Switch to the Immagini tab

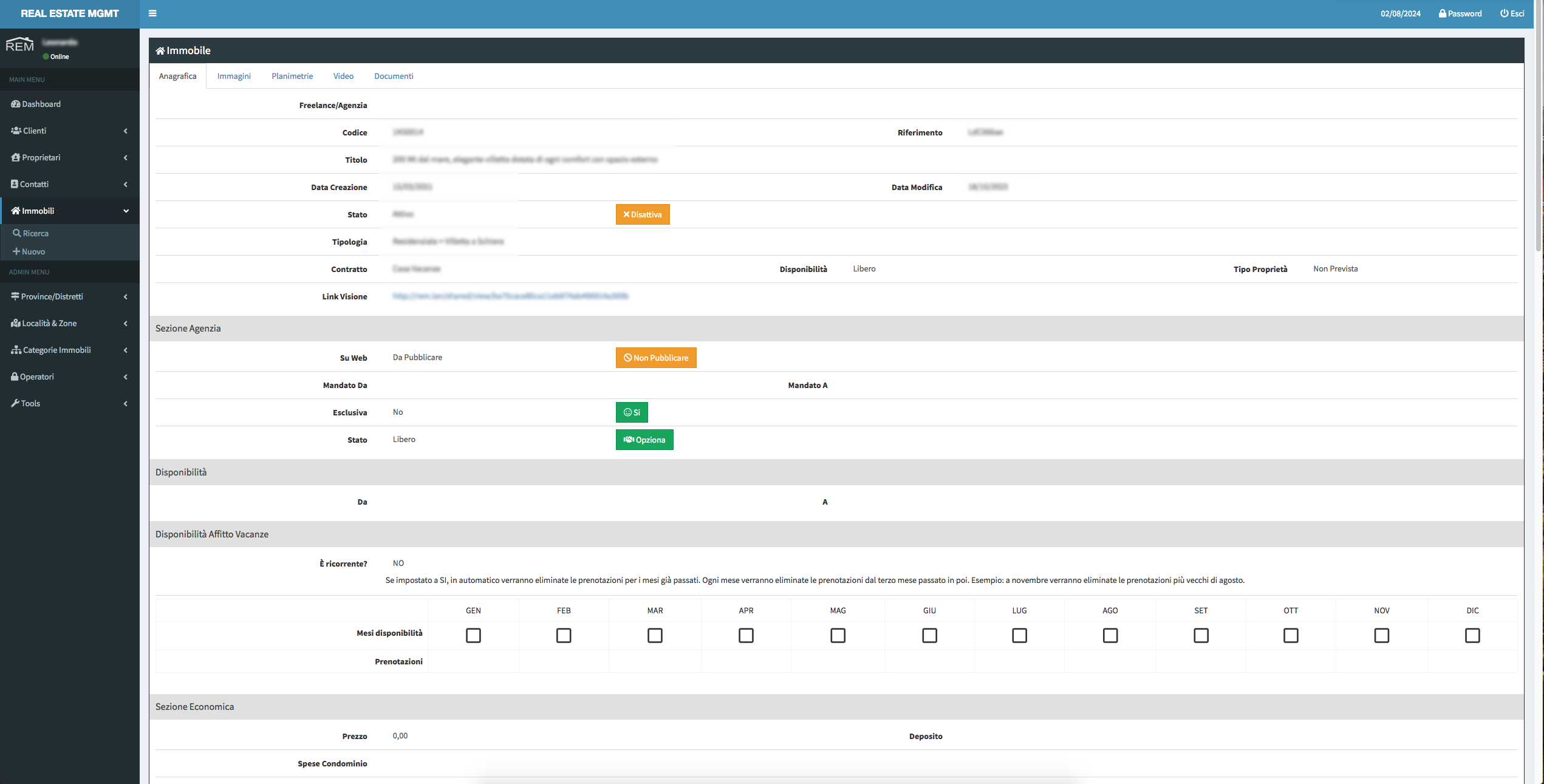click(x=234, y=76)
